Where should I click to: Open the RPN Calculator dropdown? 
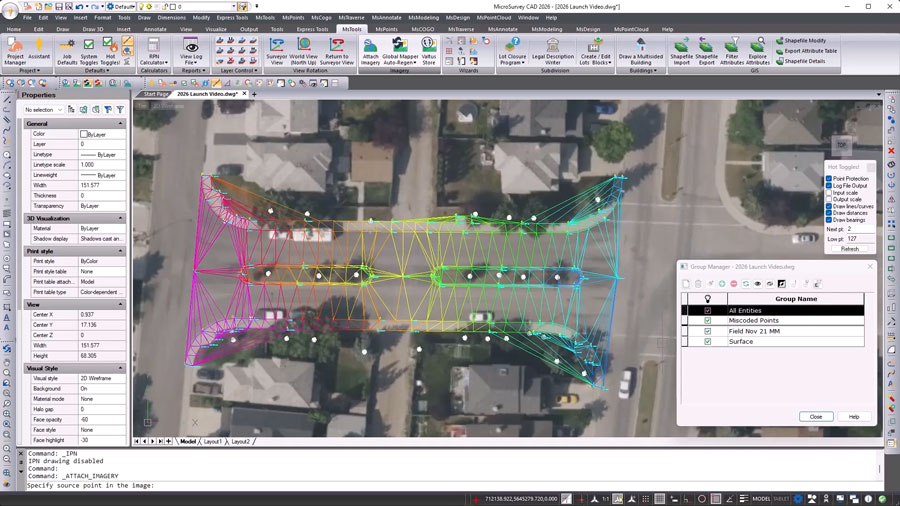click(x=155, y=62)
